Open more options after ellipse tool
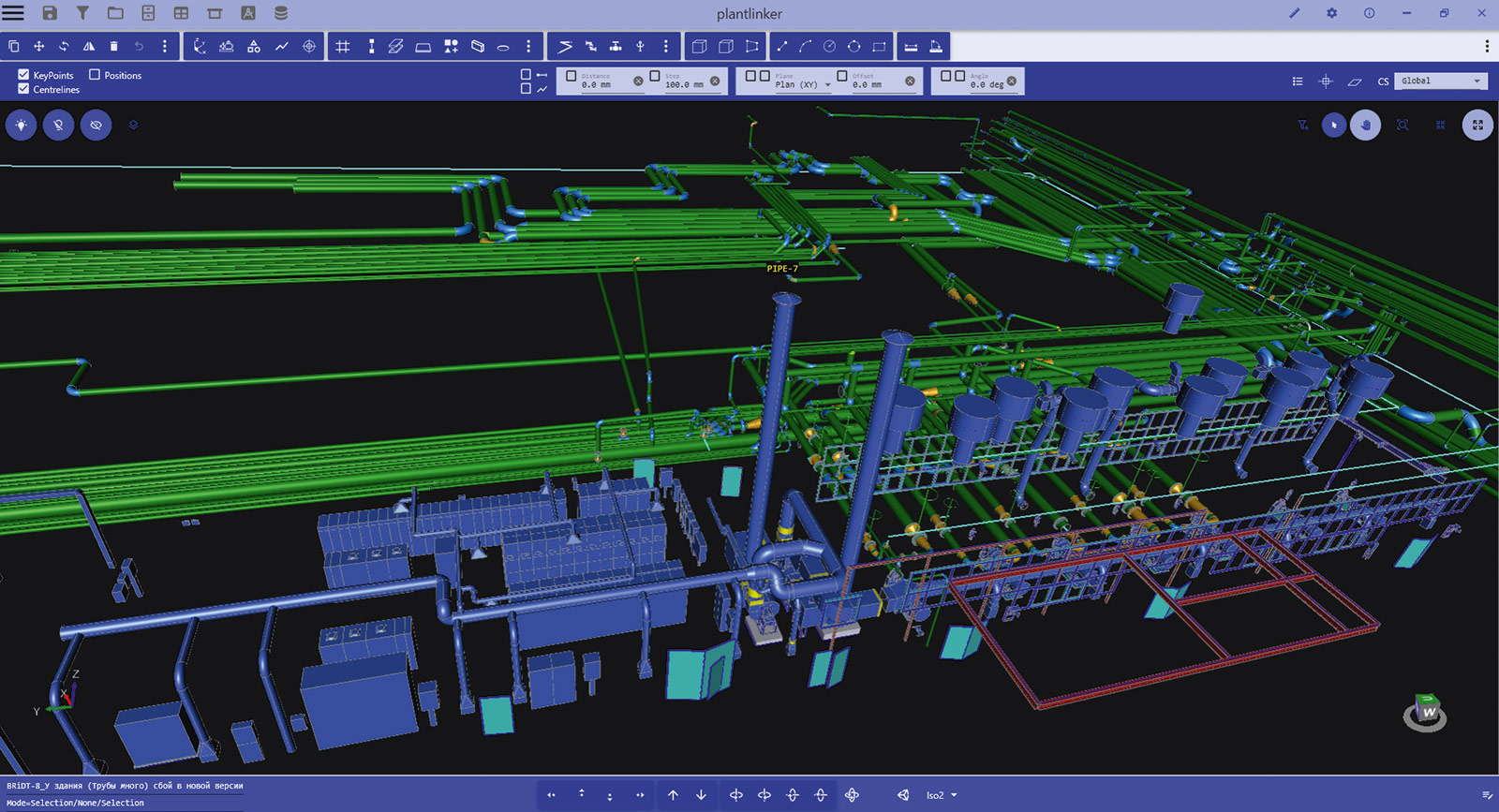 tap(528, 46)
